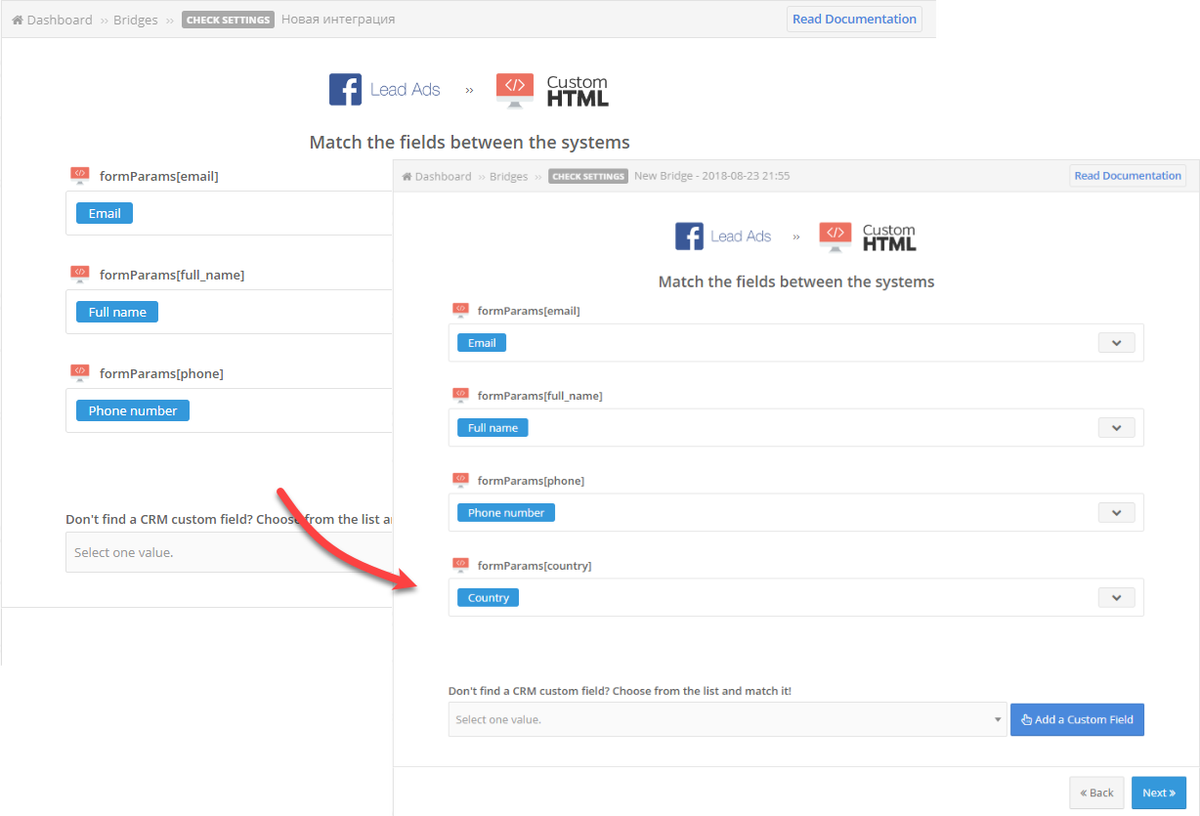Open the custom field select in front window
1200x816 pixels.
click(x=727, y=719)
